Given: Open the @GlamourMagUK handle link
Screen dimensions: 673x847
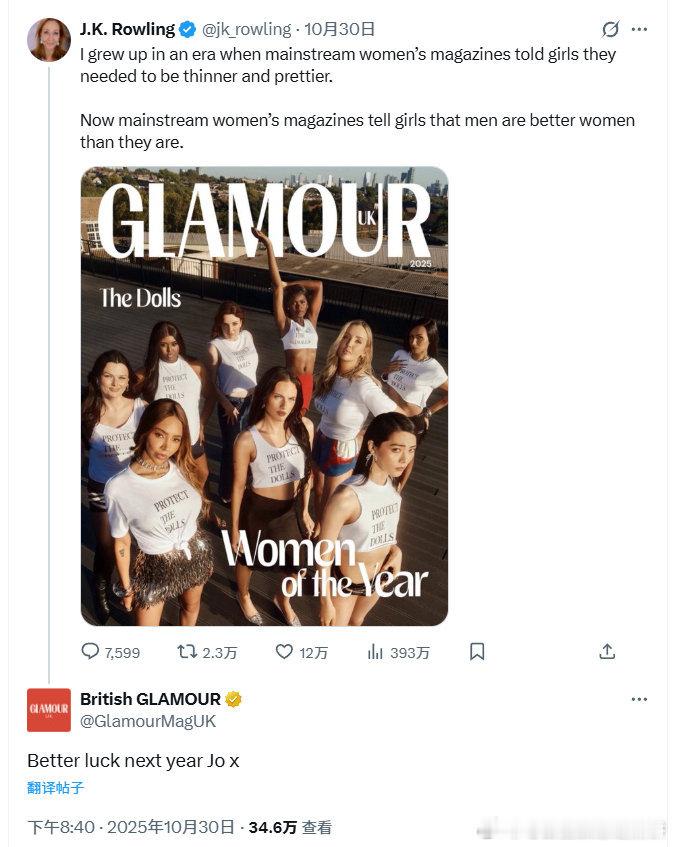Looking at the screenshot, I should point(148,720).
